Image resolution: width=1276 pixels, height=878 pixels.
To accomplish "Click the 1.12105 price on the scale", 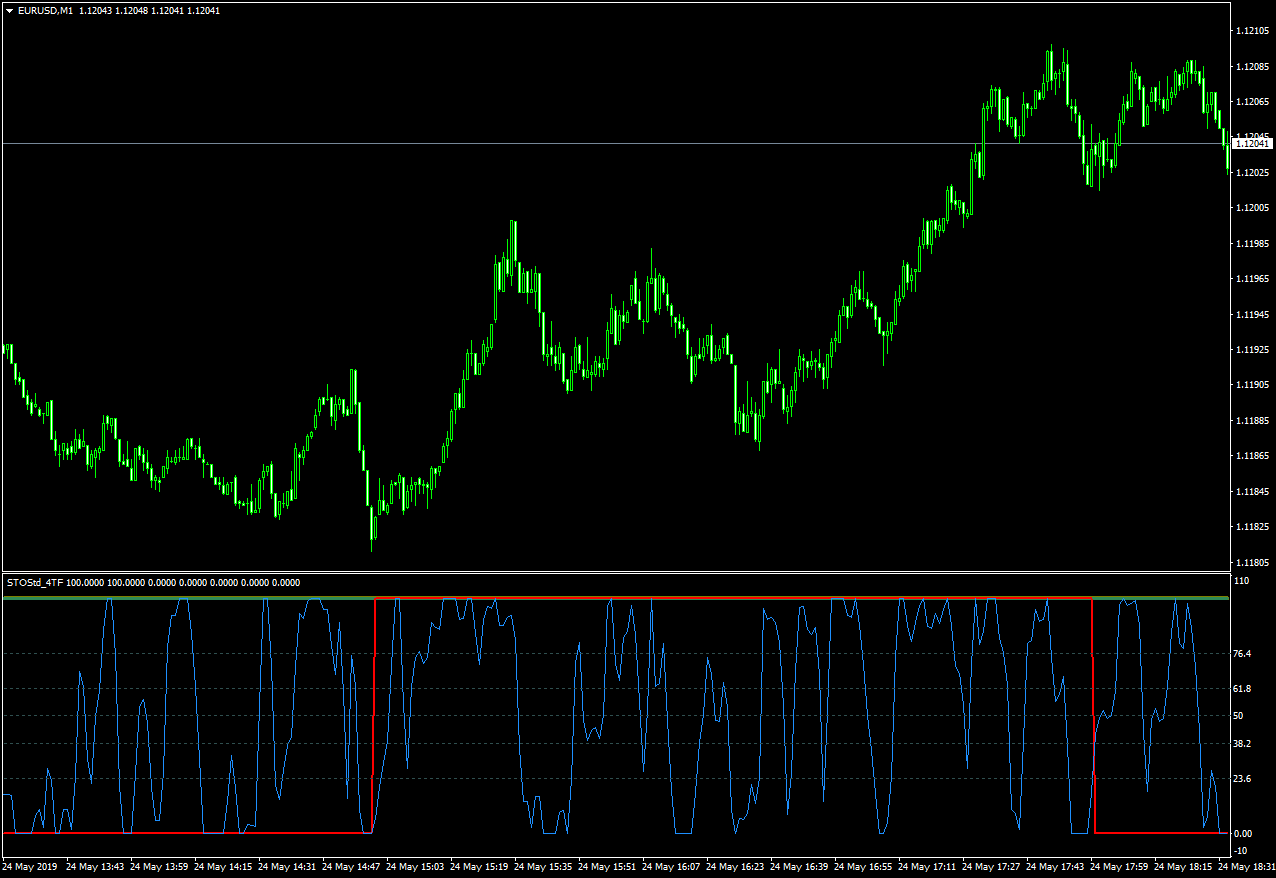I will pos(1252,31).
